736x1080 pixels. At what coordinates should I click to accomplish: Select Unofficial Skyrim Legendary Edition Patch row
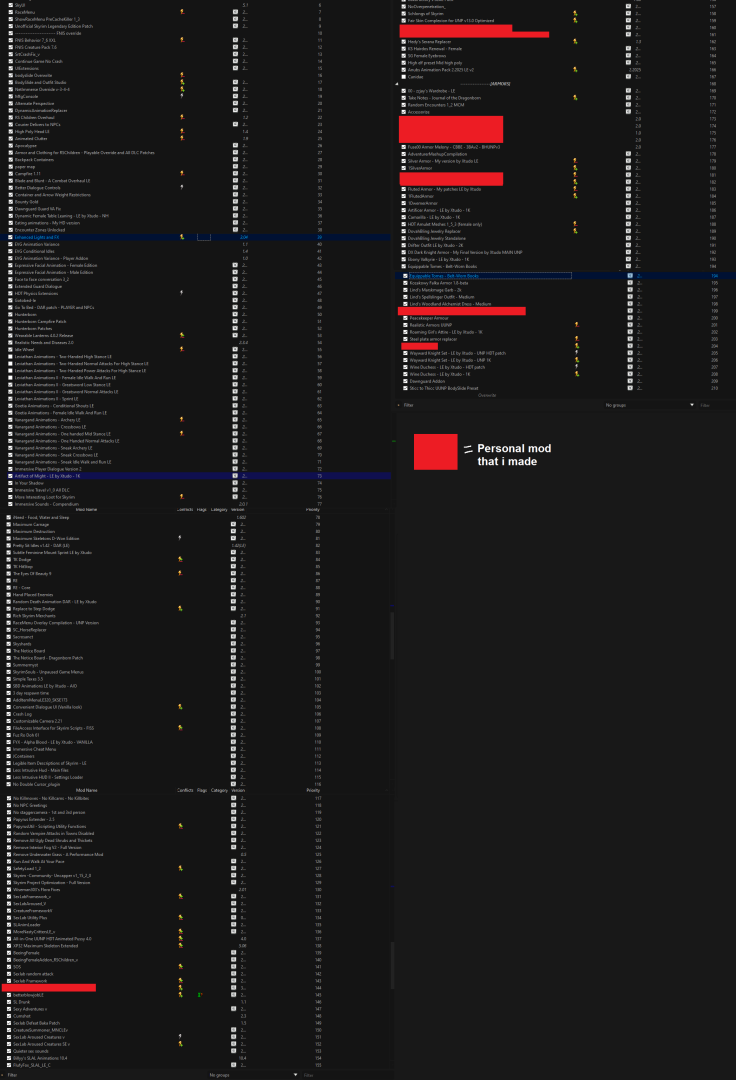pyautogui.click(x=196, y=26)
